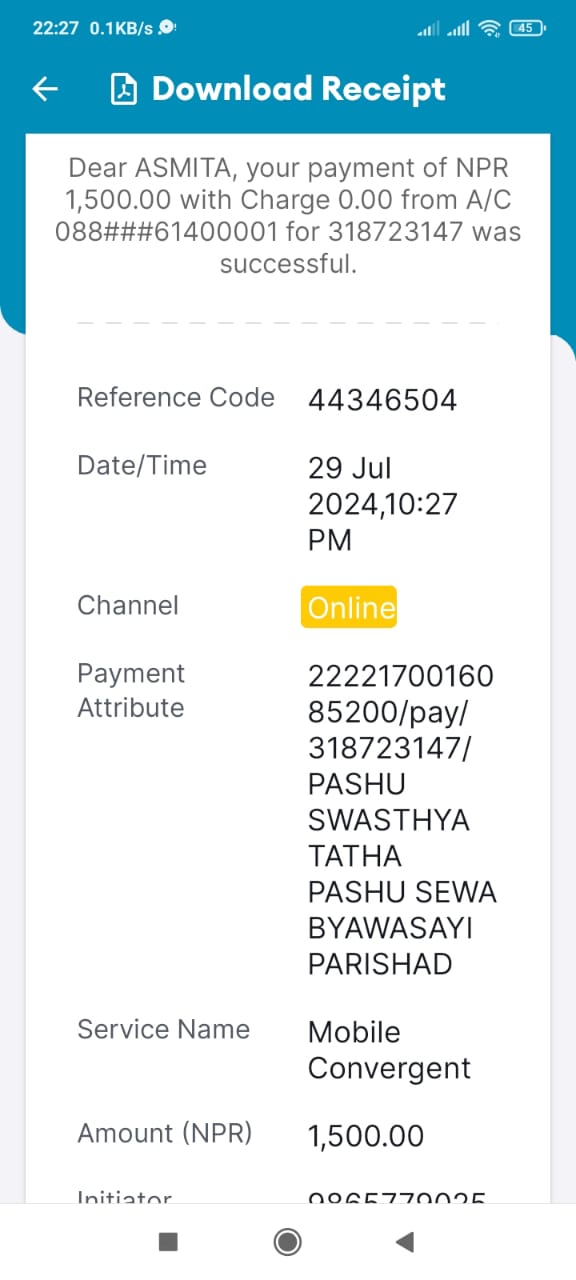Screen dimensions: 576x1280
Task: Tap the payment success message text
Action: (x=288, y=216)
